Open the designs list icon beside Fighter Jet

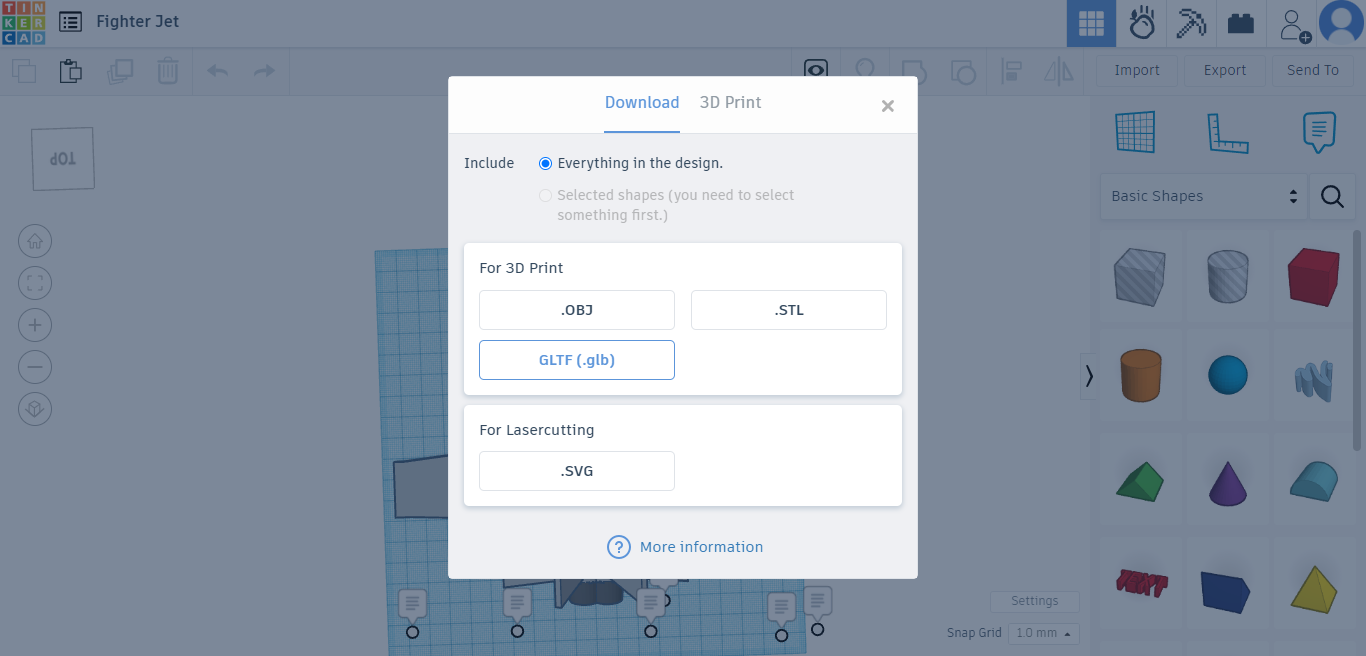click(x=71, y=22)
